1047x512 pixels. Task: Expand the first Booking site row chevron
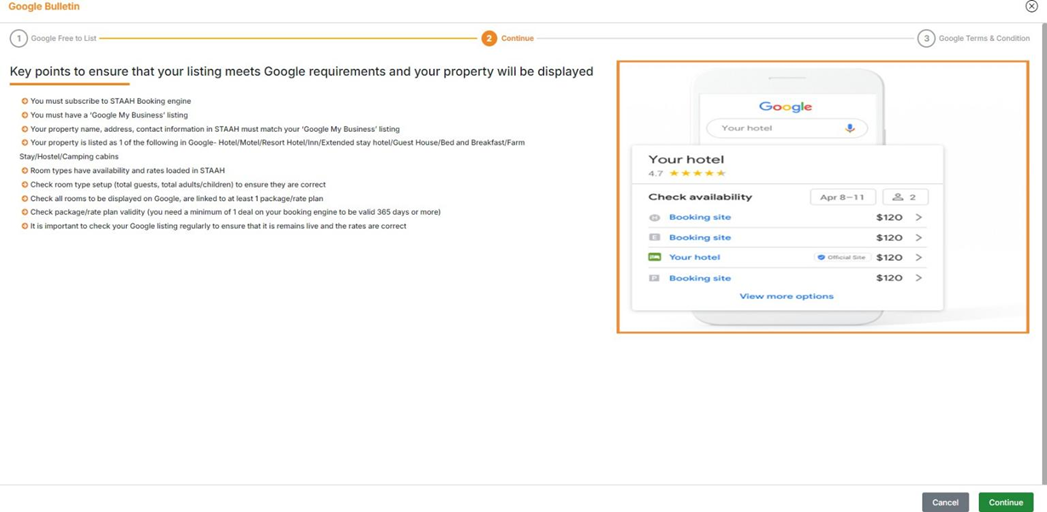click(919, 217)
